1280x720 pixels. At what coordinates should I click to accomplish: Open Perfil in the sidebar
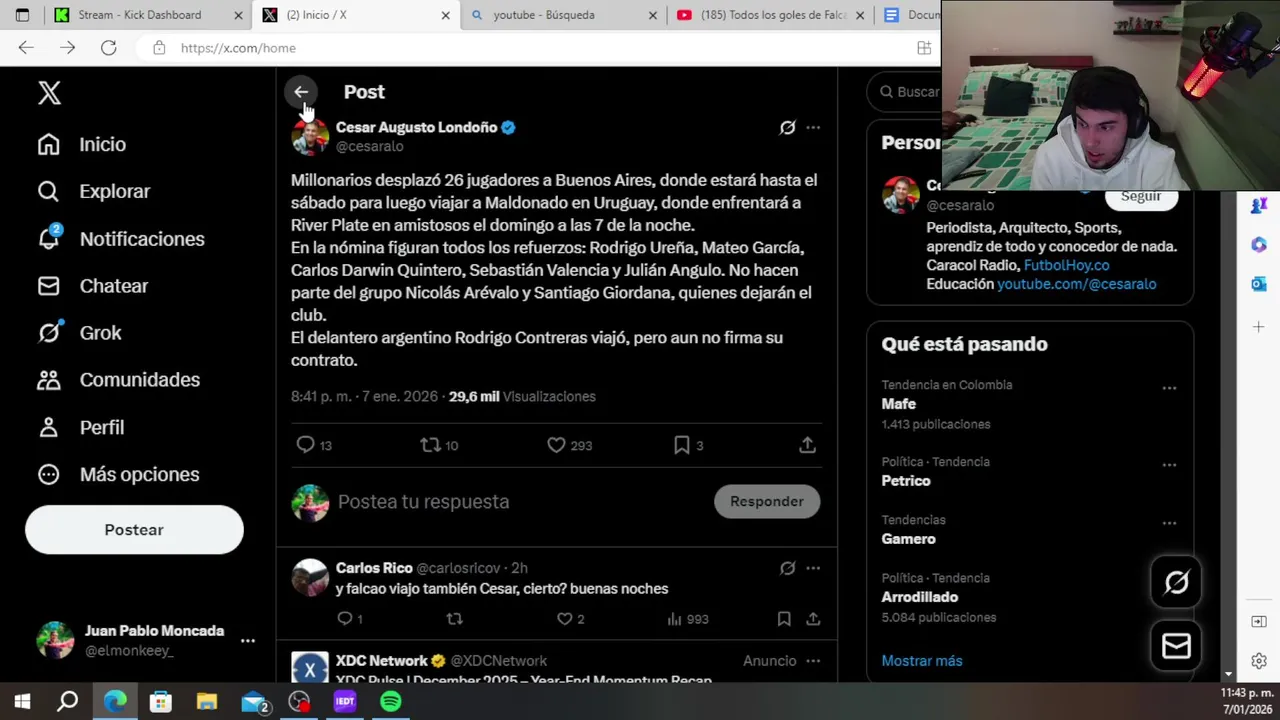tap(81, 427)
